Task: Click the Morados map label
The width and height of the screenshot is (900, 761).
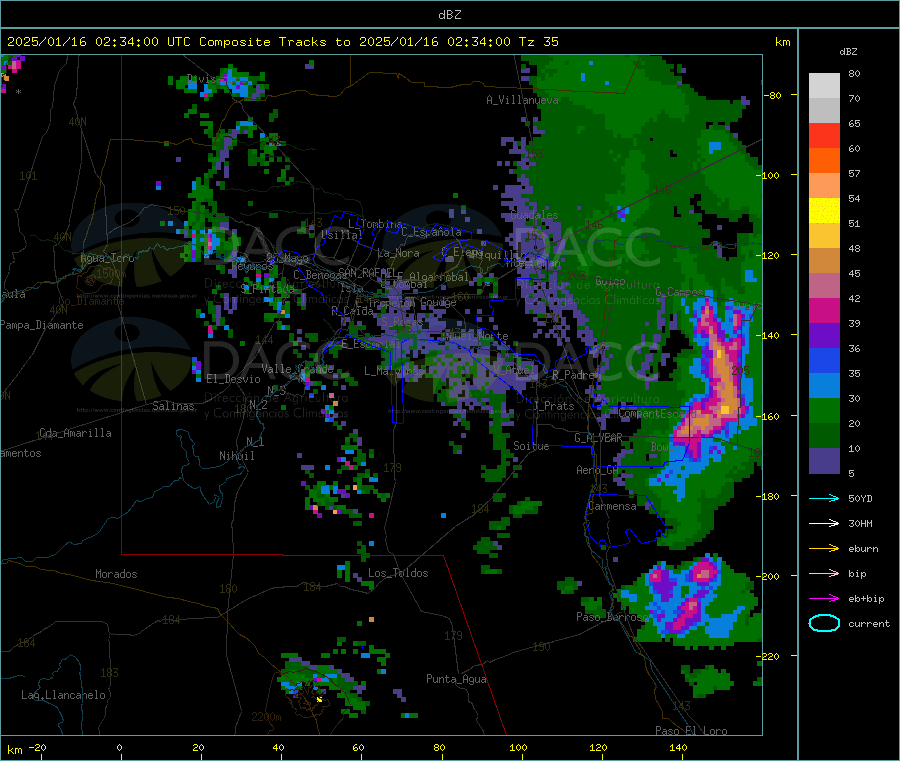Action: [116, 574]
